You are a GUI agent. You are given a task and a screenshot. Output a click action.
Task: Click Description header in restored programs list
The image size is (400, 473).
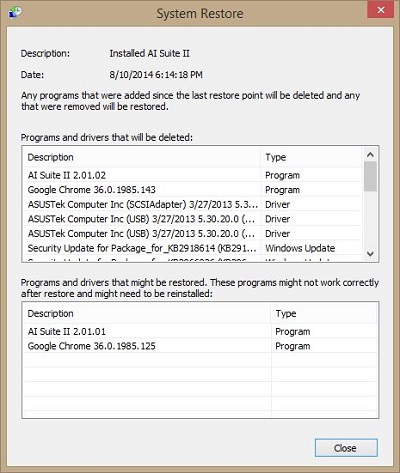(x=147, y=314)
